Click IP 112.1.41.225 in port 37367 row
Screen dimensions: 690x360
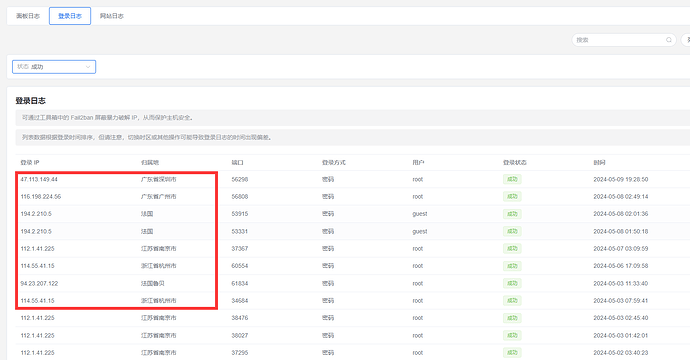coord(37,249)
